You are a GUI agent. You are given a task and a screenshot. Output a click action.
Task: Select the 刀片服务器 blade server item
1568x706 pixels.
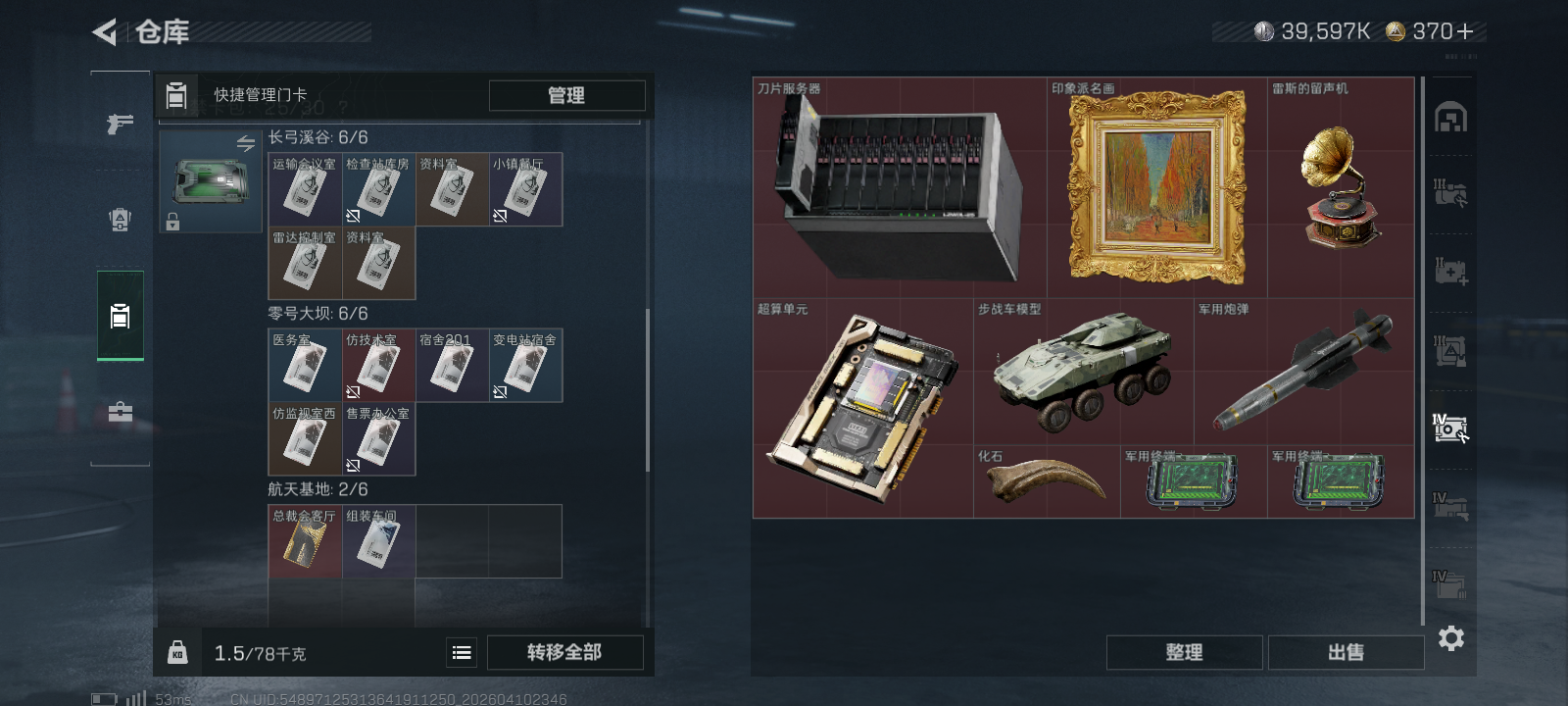[x=900, y=188]
